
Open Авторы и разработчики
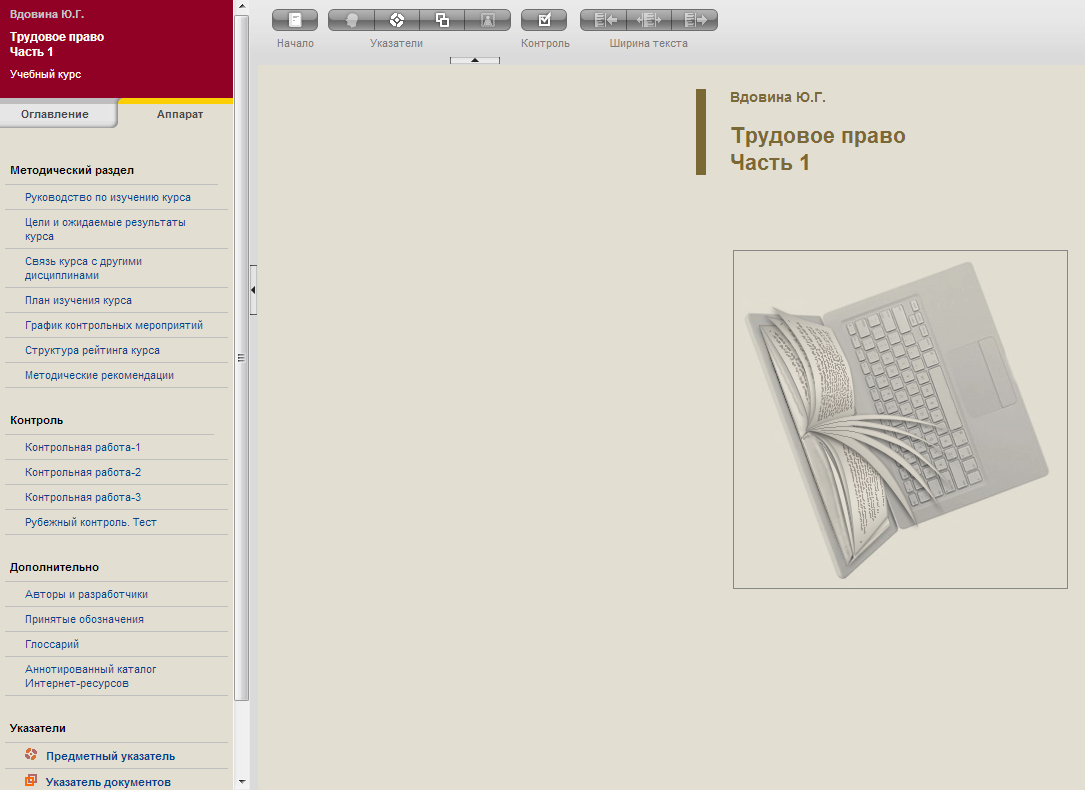coord(86,594)
